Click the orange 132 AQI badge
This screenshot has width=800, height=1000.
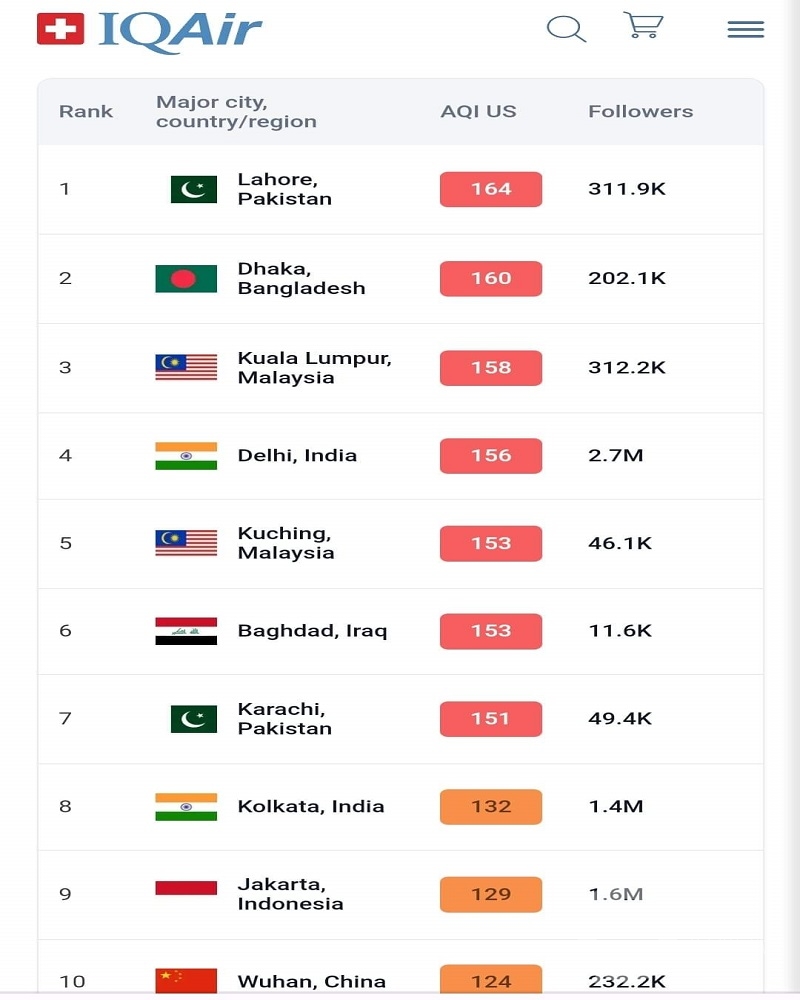(x=491, y=807)
